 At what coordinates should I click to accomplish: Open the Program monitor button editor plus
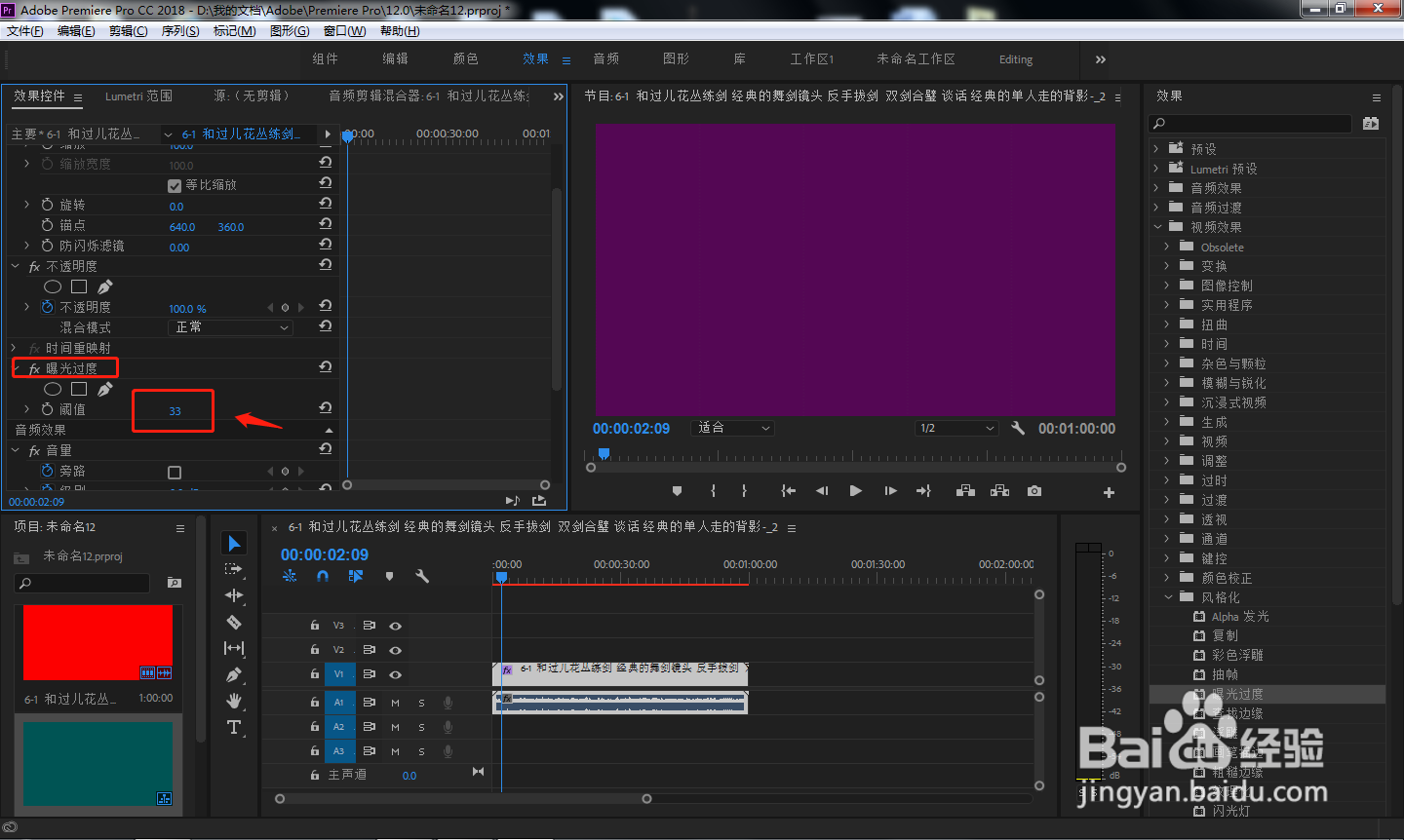pyautogui.click(x=1109, y=492)
